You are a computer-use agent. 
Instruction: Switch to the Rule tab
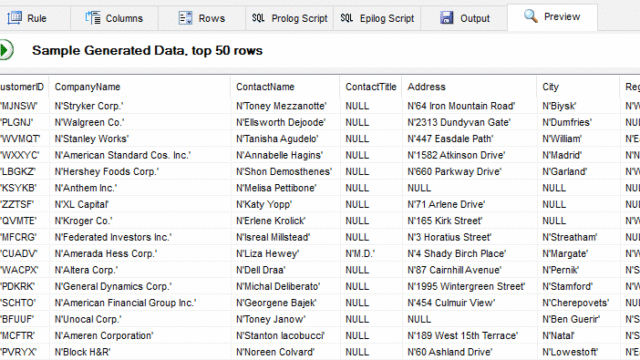point(35,18)
